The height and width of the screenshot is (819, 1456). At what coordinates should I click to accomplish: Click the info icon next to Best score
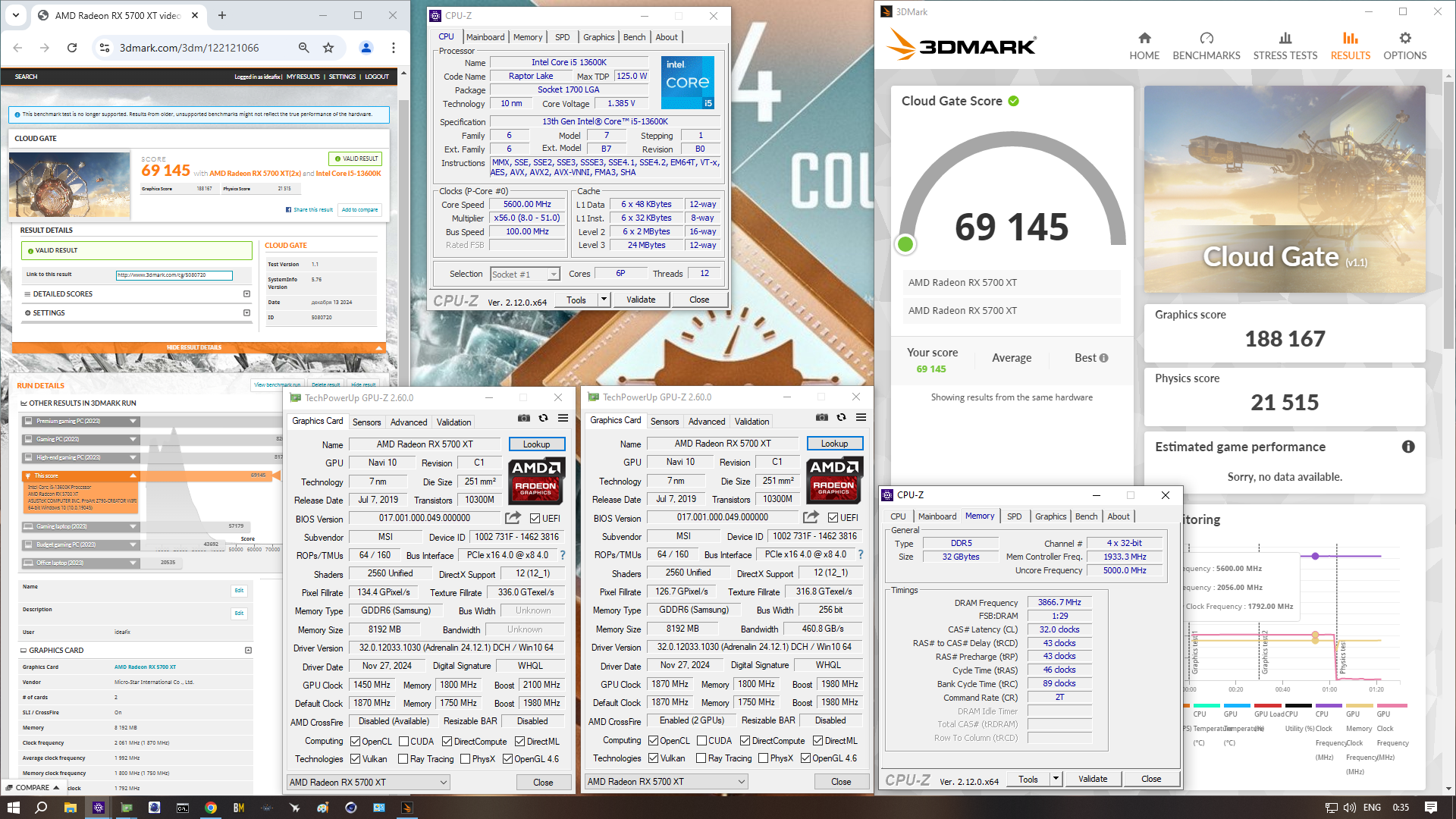1103,358
